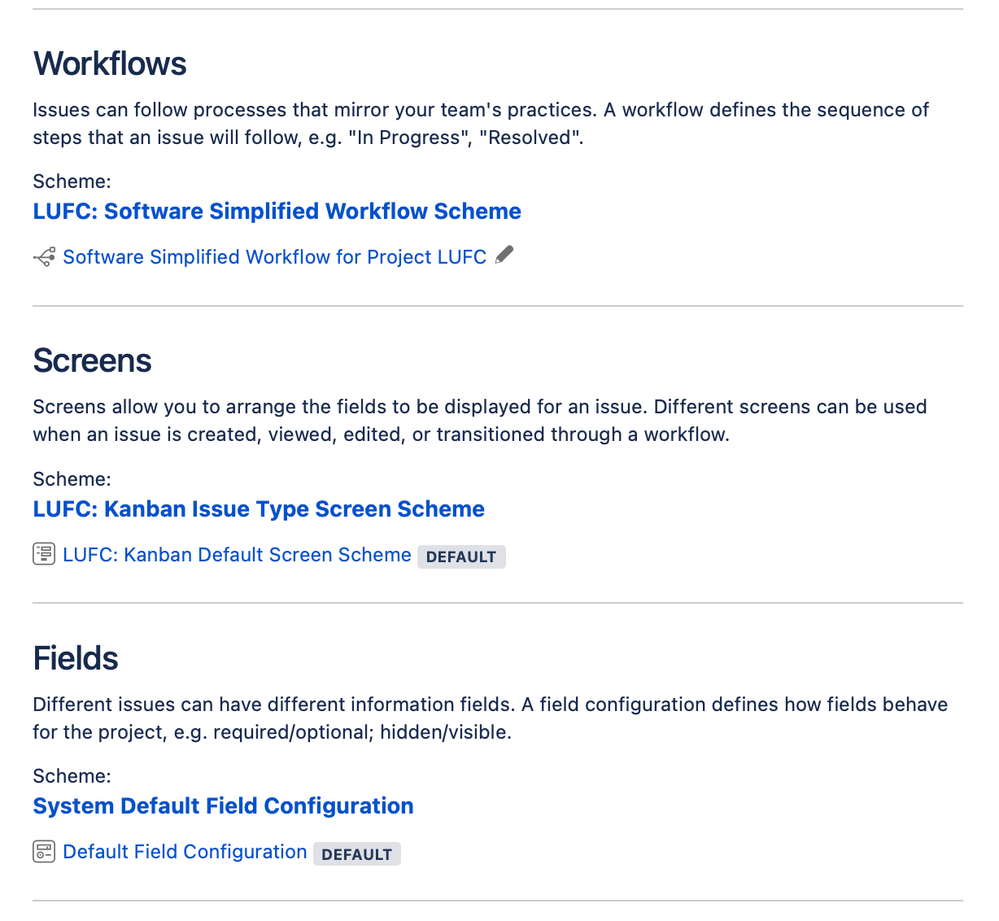
Task: Open the Default Field Configuration link
Action: [184, 851]
